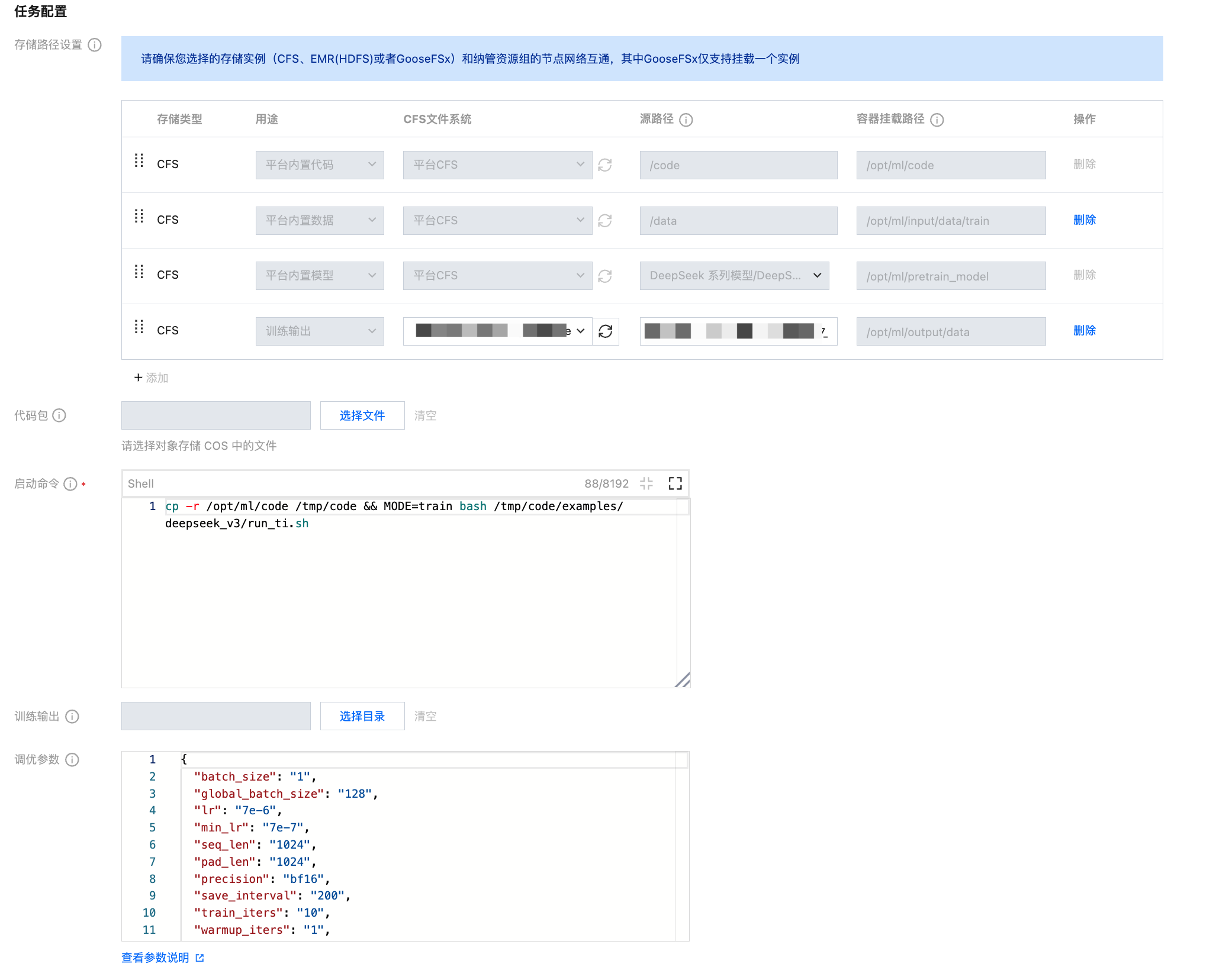Click "batch_size": "1" line in parameters
The width and height of the screenshot is (1229, 980).
255,776
